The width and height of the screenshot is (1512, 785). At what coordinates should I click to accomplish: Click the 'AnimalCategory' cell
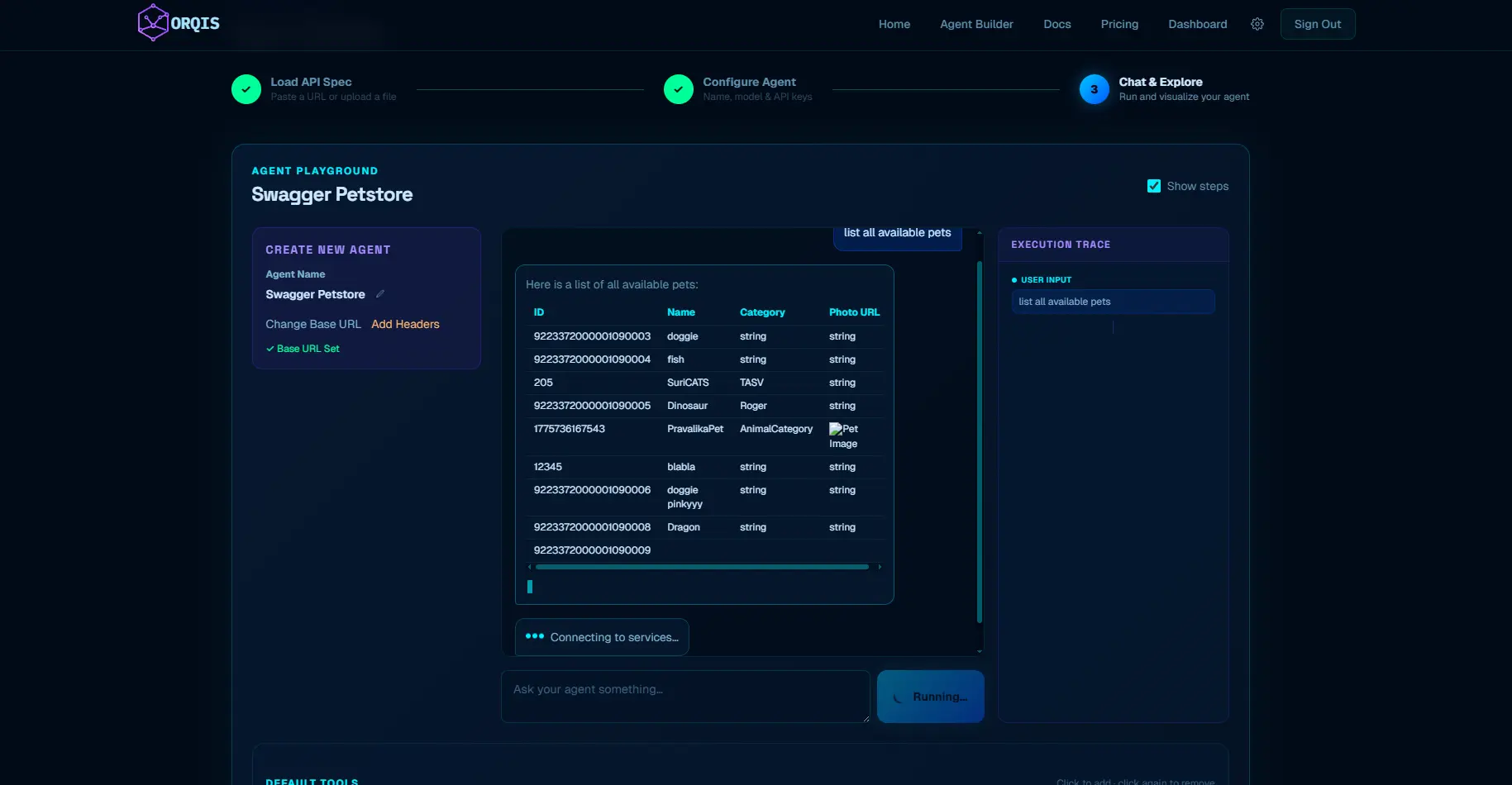776,429
